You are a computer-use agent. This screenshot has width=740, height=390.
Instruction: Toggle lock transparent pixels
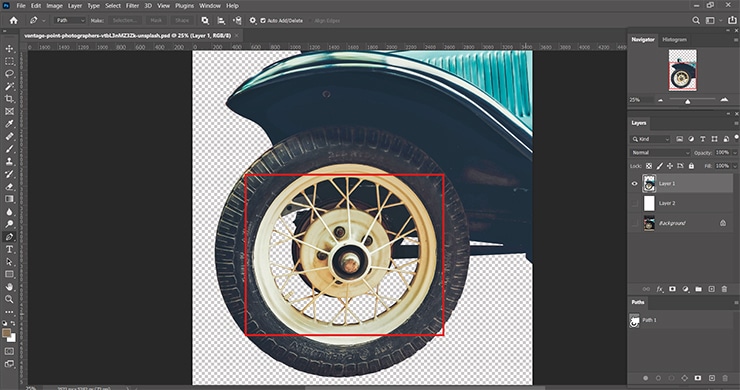pos(649,166)
